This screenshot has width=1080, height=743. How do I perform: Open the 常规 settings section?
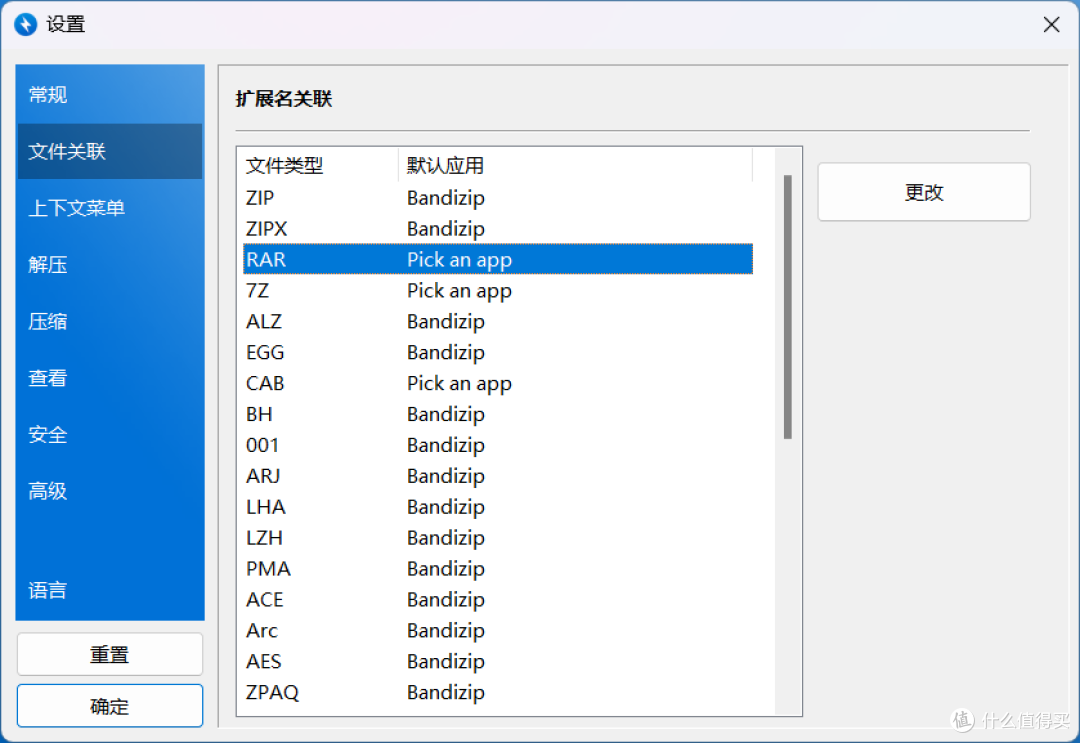(x=110, y=95)
